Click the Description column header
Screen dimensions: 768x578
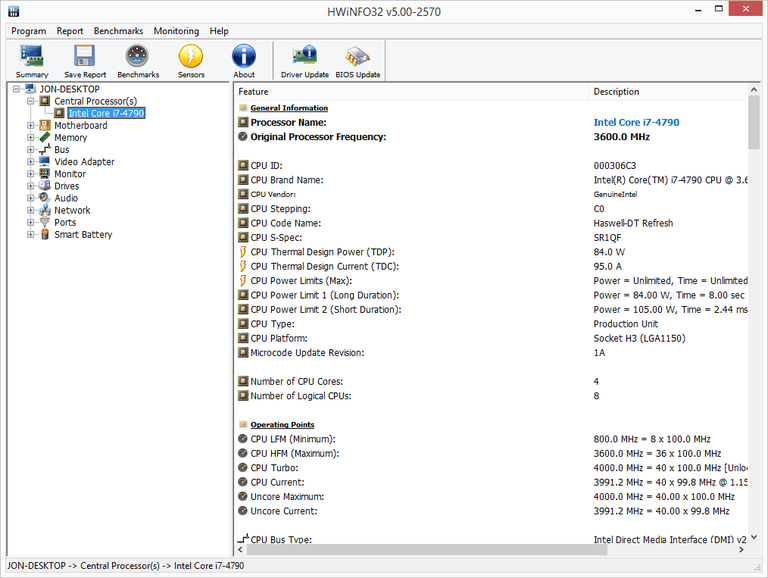(668, 92)
